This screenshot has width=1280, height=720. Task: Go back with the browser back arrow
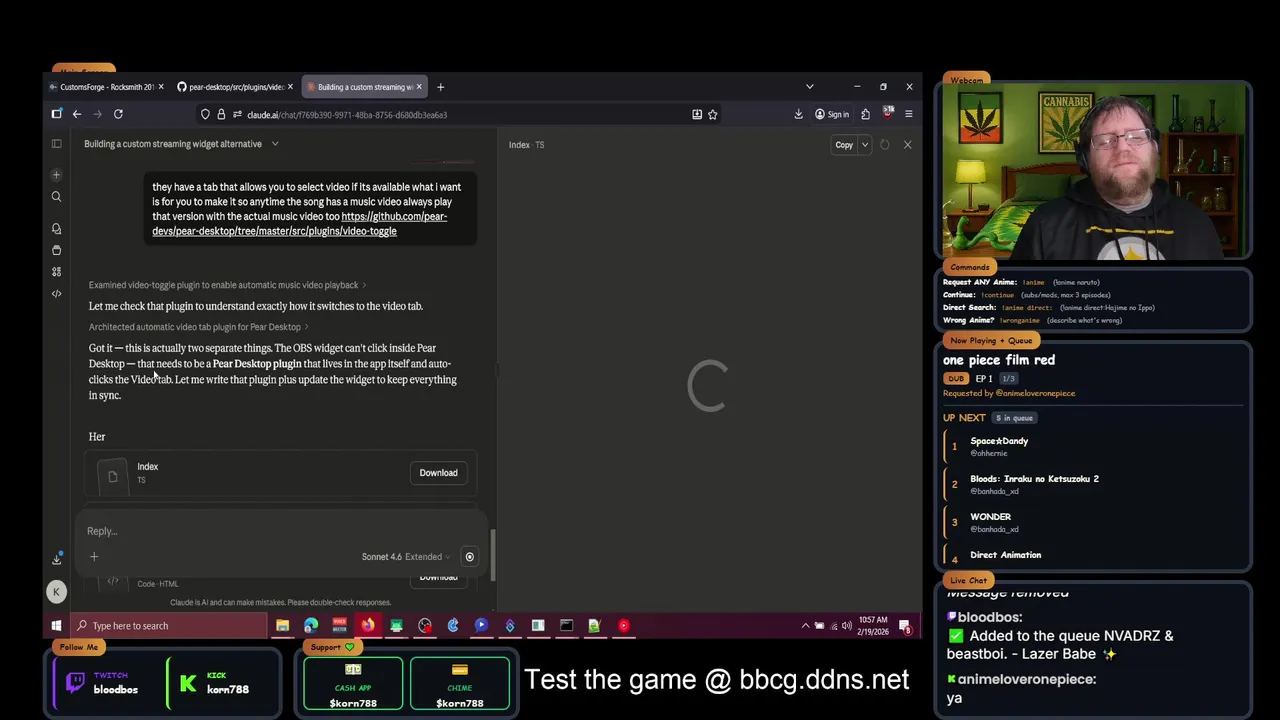pyautogui.click(x=76, y=114)
